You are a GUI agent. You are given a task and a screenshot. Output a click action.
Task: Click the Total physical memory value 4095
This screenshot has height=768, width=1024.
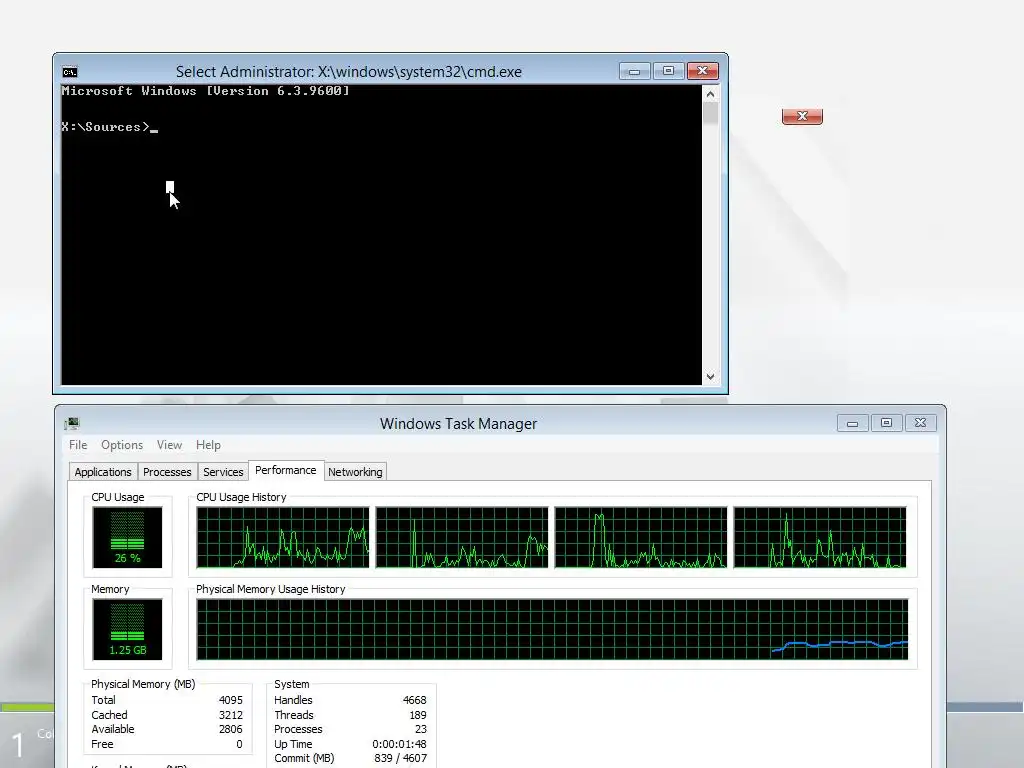231,700
